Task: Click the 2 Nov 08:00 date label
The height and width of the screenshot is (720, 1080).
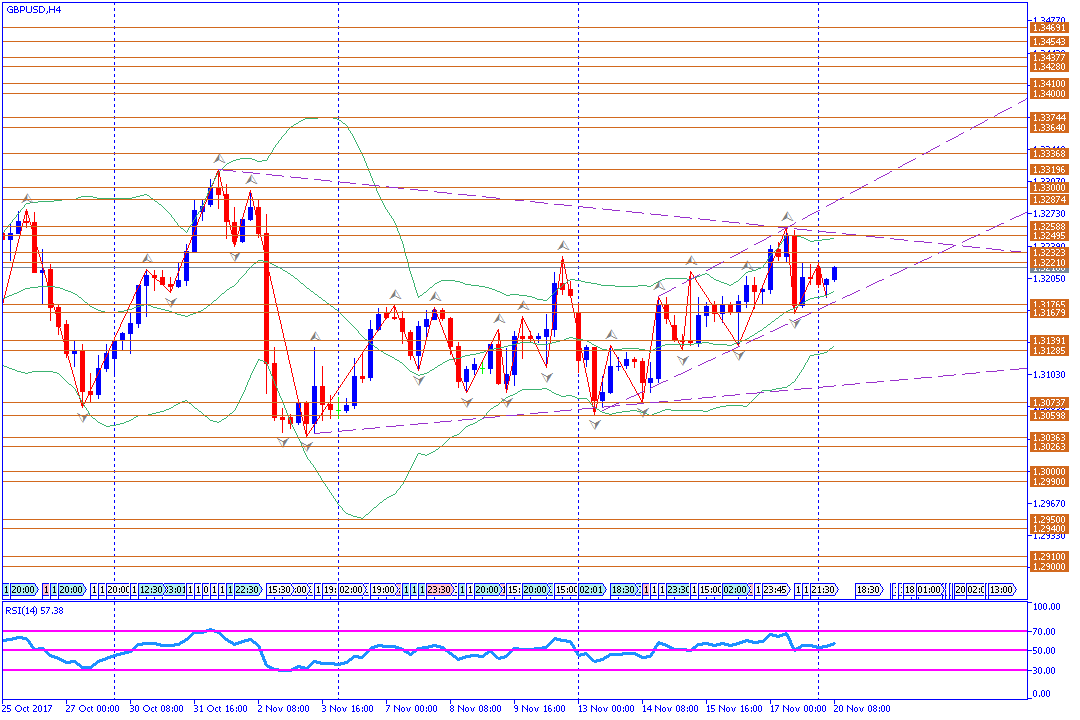Action: click(284, 708)
